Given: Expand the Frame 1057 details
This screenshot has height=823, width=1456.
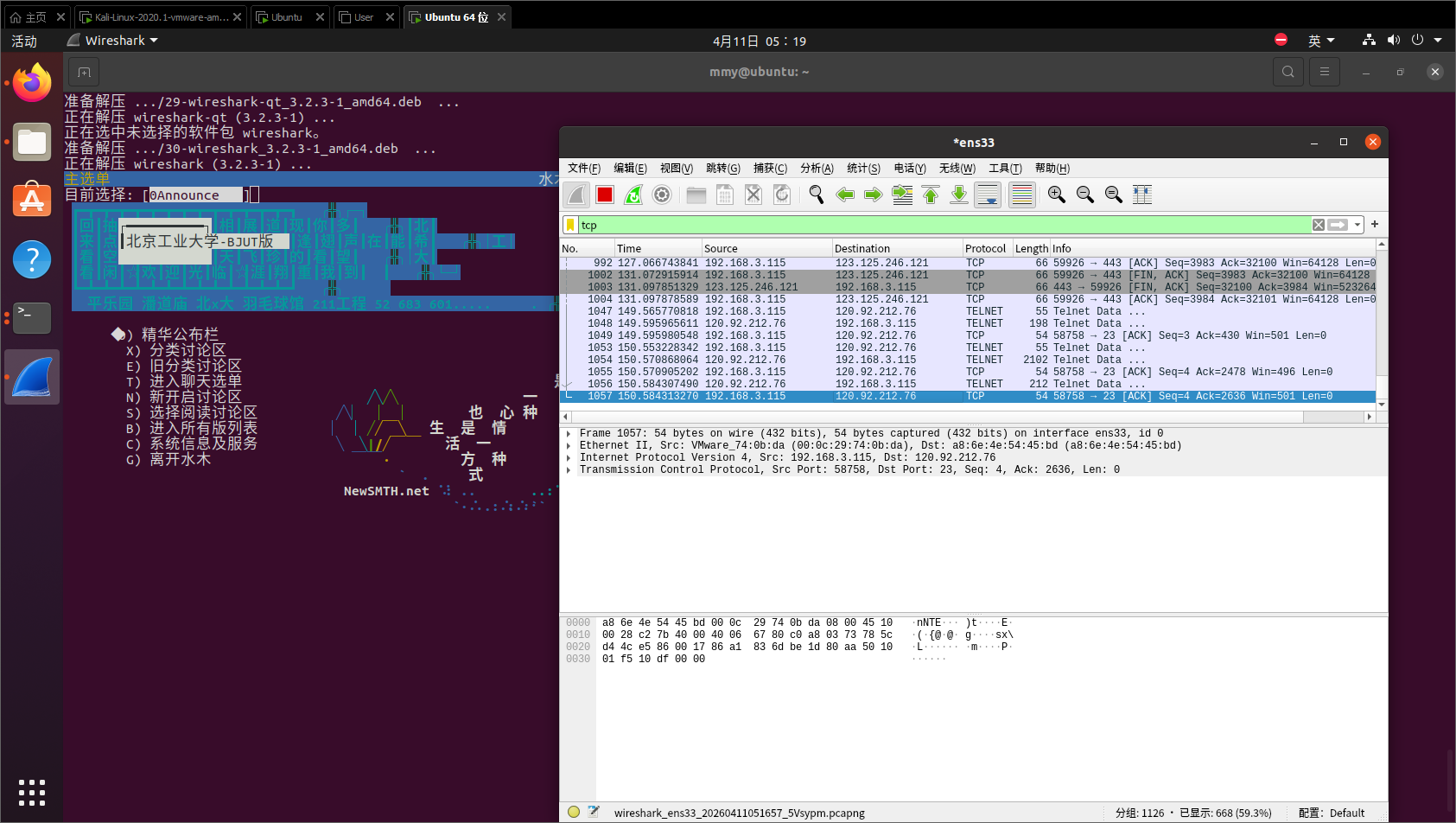Looking at the screenshot, I should 569,433.
